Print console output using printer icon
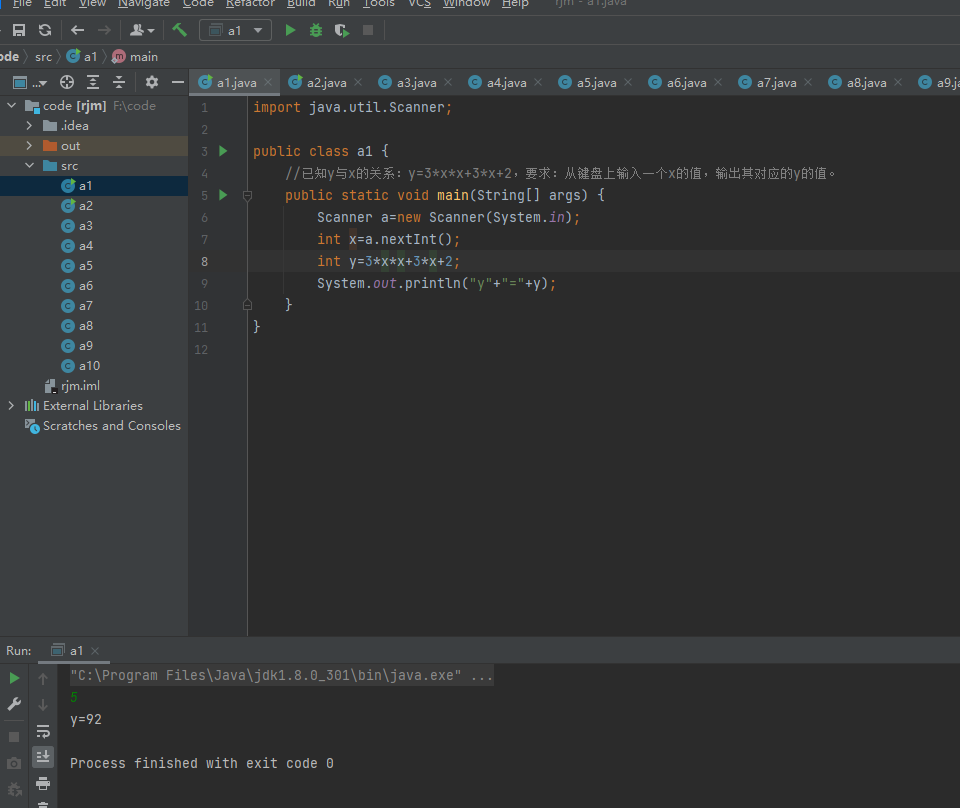Viewport: 960px width, 808px height. [x=43, y=782]
